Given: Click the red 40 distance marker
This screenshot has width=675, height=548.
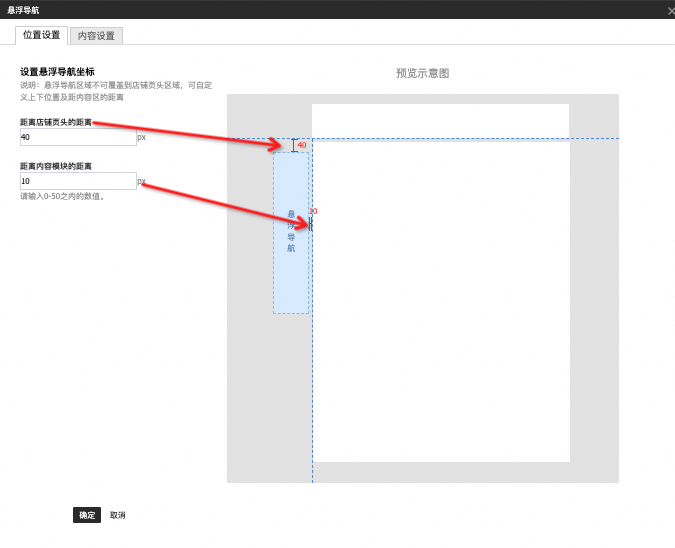Looking at the screenshot, I should 302,145.
